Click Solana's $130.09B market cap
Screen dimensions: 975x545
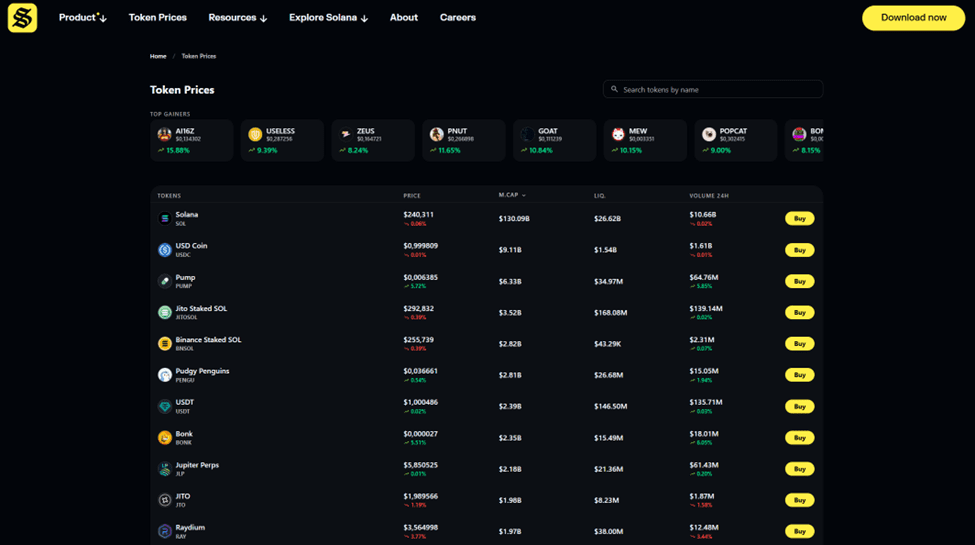(514, 219)
